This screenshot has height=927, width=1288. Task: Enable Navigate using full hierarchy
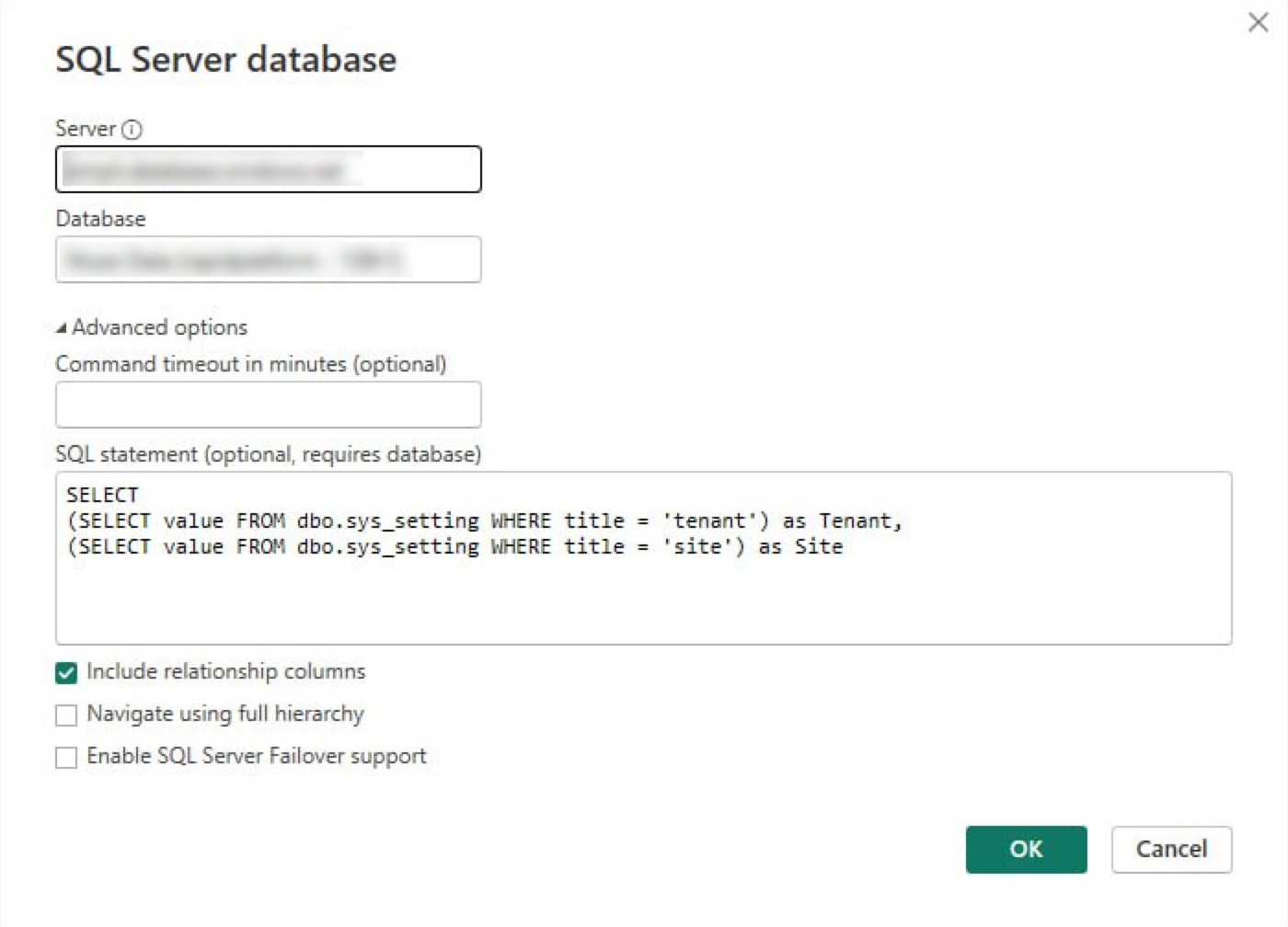coord(66,715)
